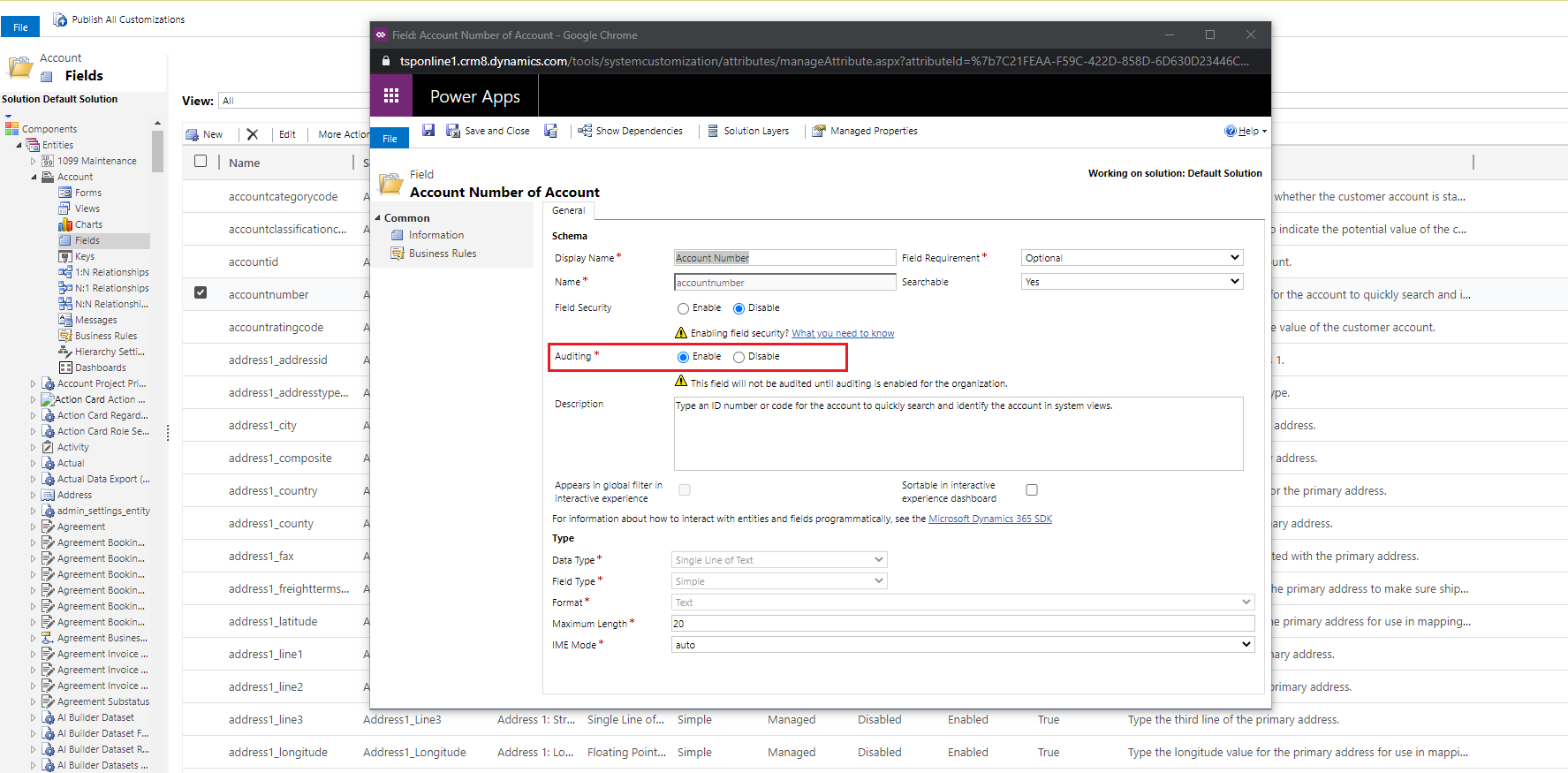Open the Searchable dropdown
The image size is (1568, 773).
1132,282
